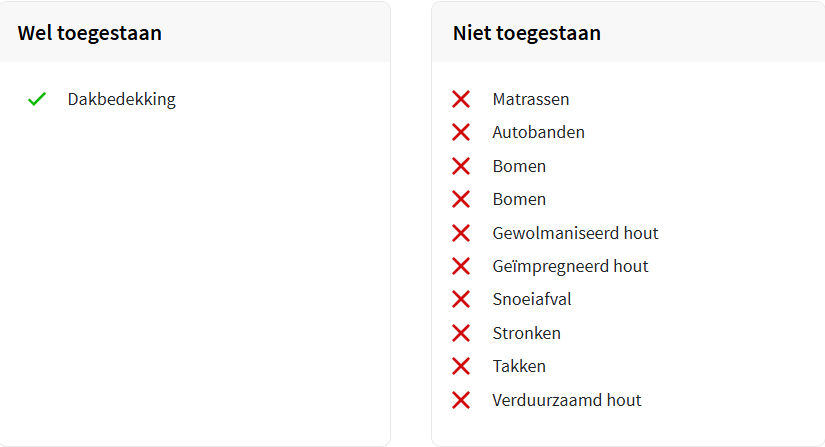Image resolution: width=825 pixels, height=447 pixels.
Task: Select the 'Wel toegestaan' panel heading
Action: [90, 33]
